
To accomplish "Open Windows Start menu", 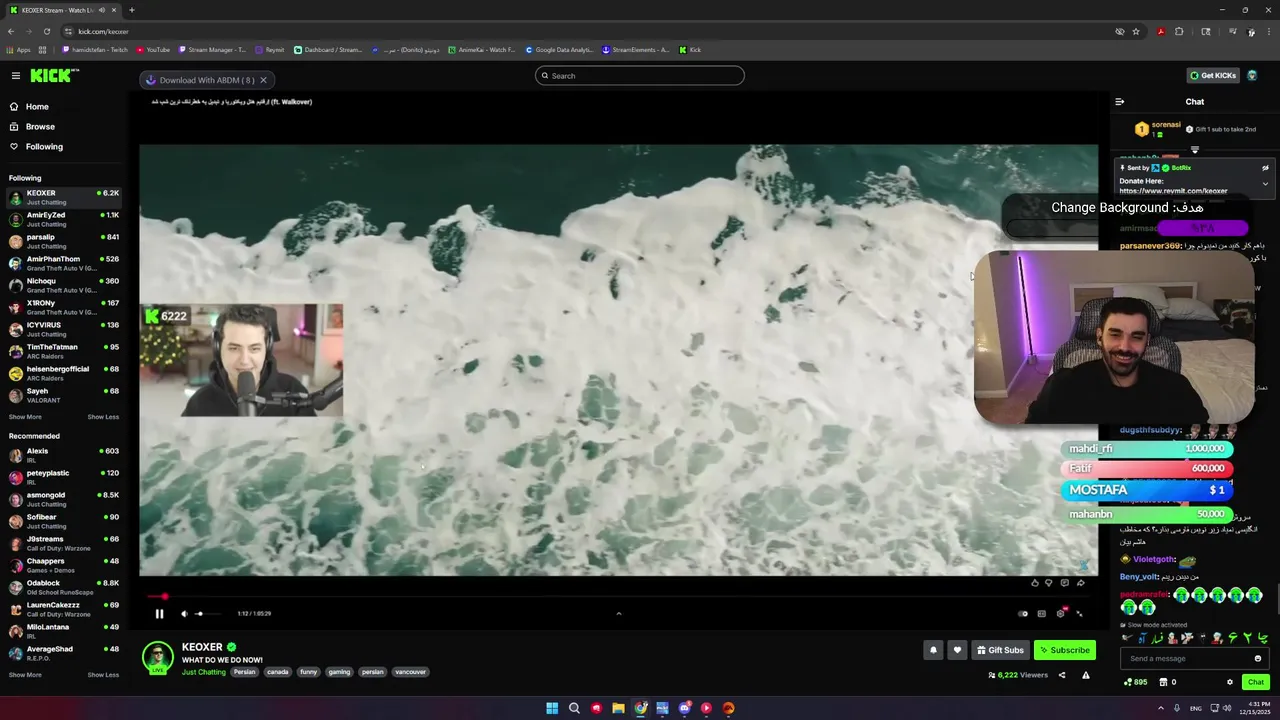I will click(x=552, y=708).
